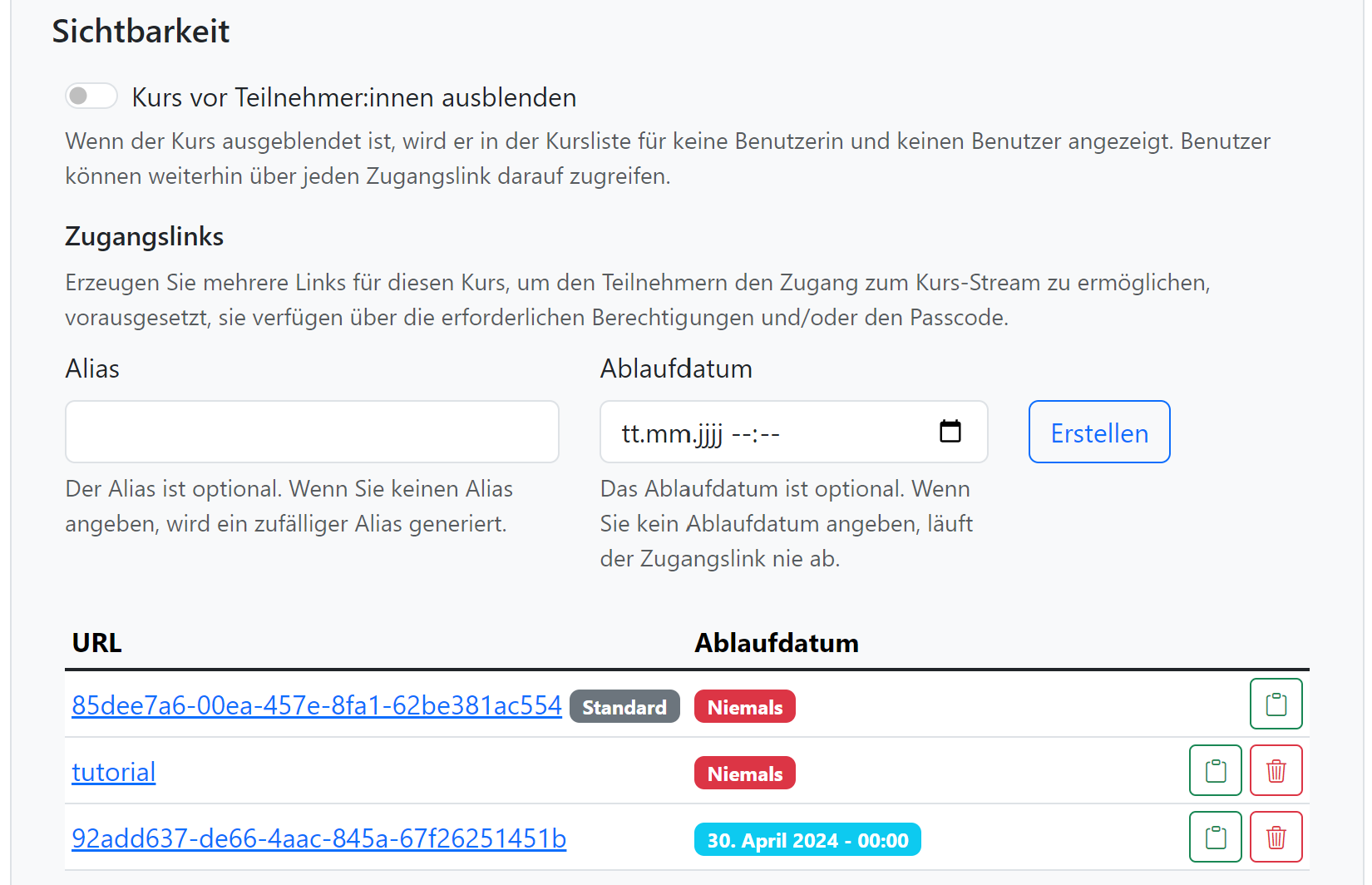Open the calendar picker in Ablaufdatum field
The height and width of the screenshot is (885, 1372).
click(x=950, y=432)
